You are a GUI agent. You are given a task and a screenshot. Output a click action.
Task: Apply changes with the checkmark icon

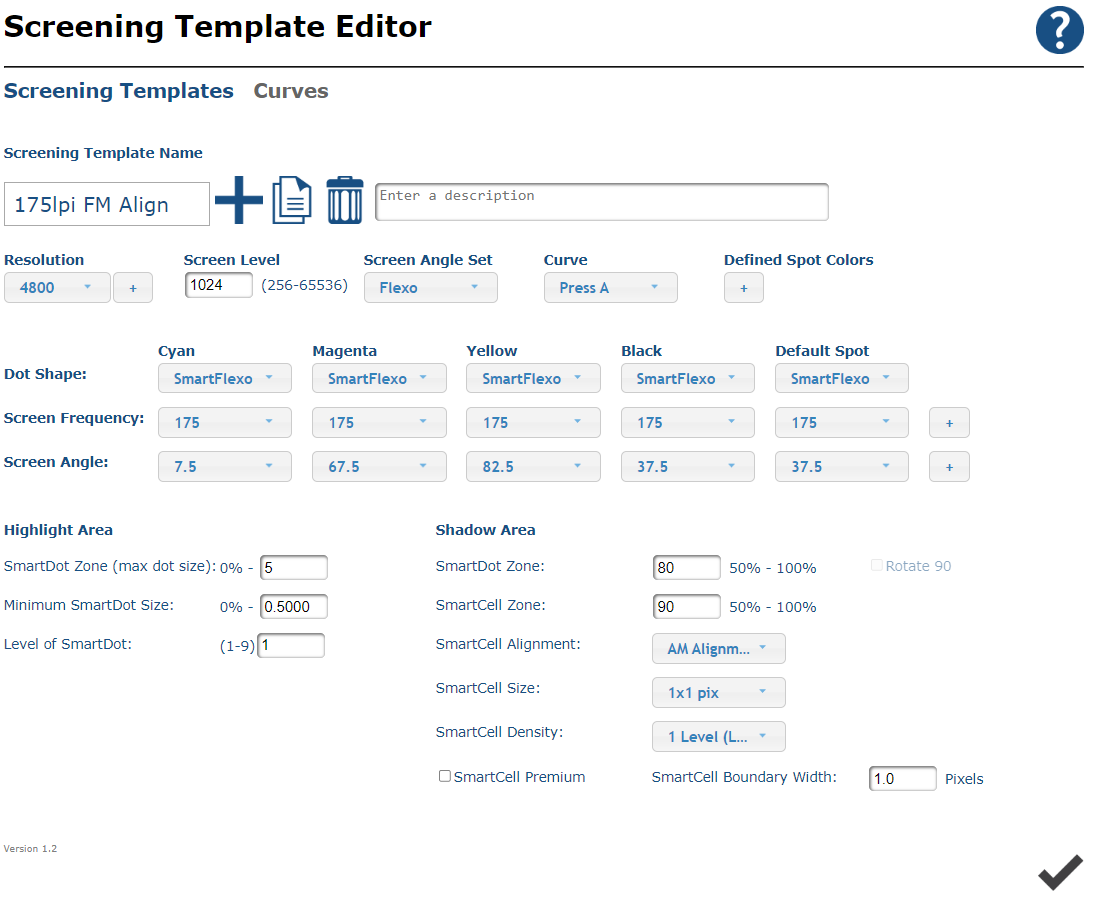click(x=1059, y=871)
